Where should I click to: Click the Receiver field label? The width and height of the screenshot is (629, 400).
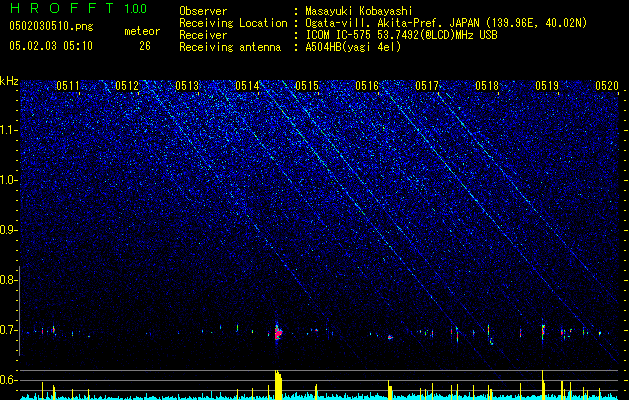click(203, 35)
